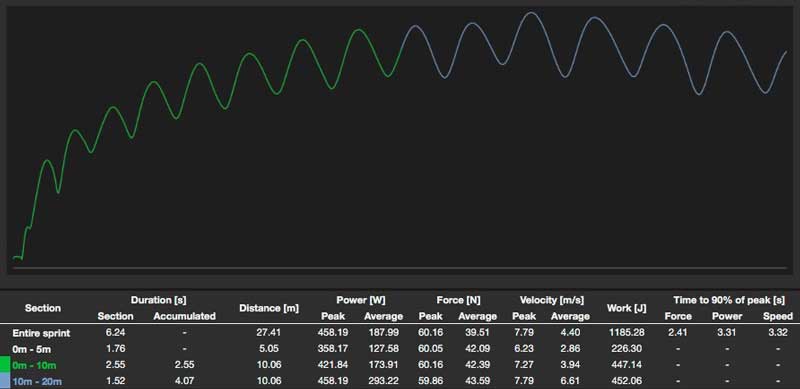Click 10m - 20m average velocity 6.61
Screen dimensions: 800x389
pos(570,381)
